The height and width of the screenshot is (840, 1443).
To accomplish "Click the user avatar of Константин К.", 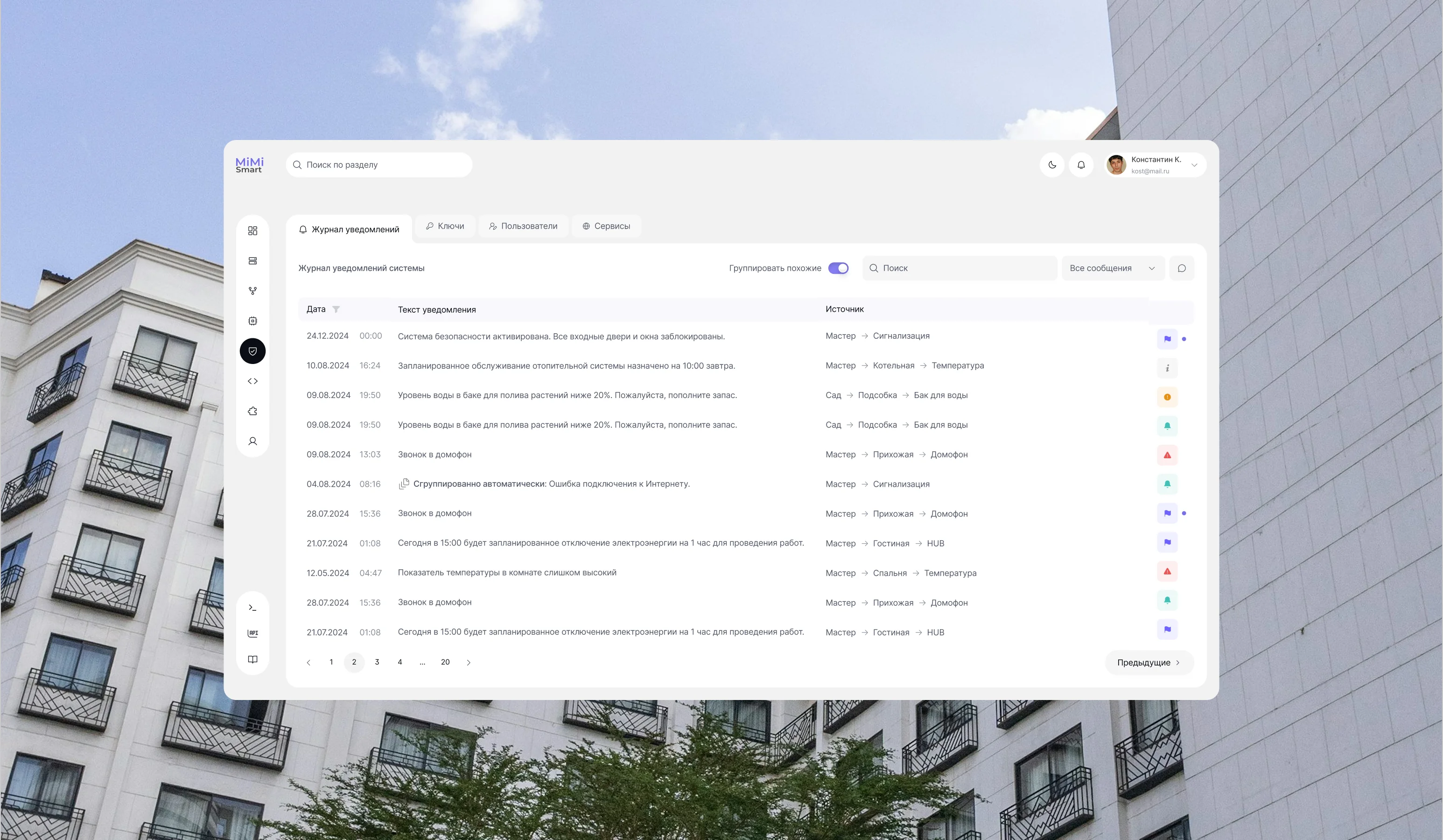I will coord(1116,165).
